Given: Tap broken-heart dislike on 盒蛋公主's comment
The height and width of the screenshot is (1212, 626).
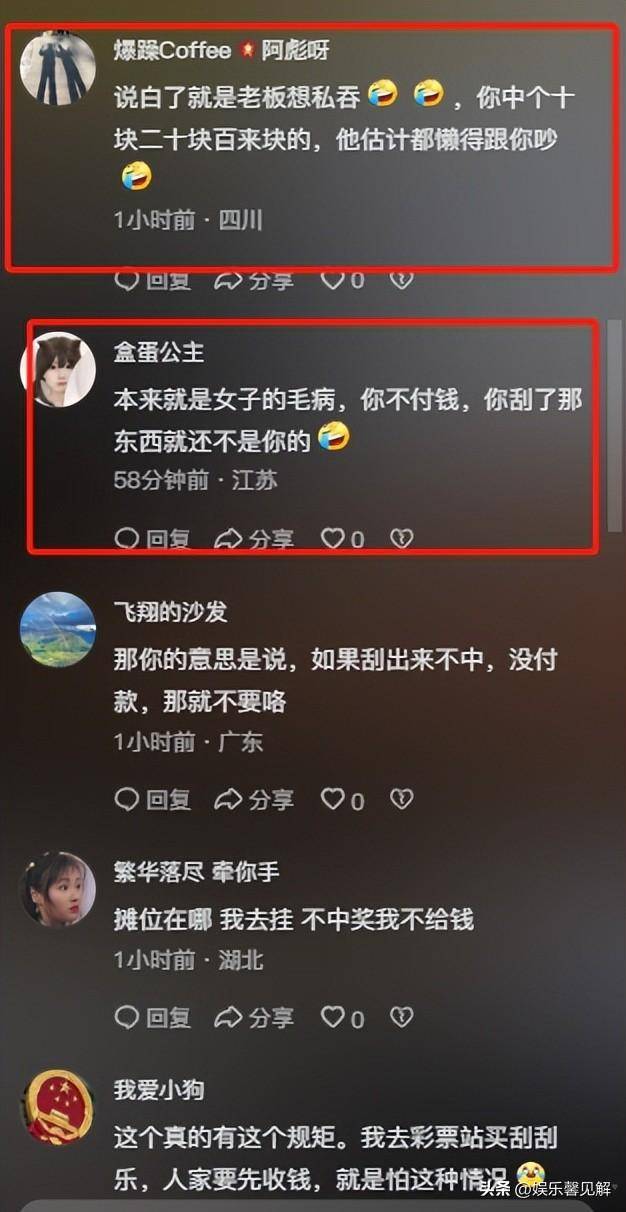Looking at the screenshot, I should (x=401, y=540).
